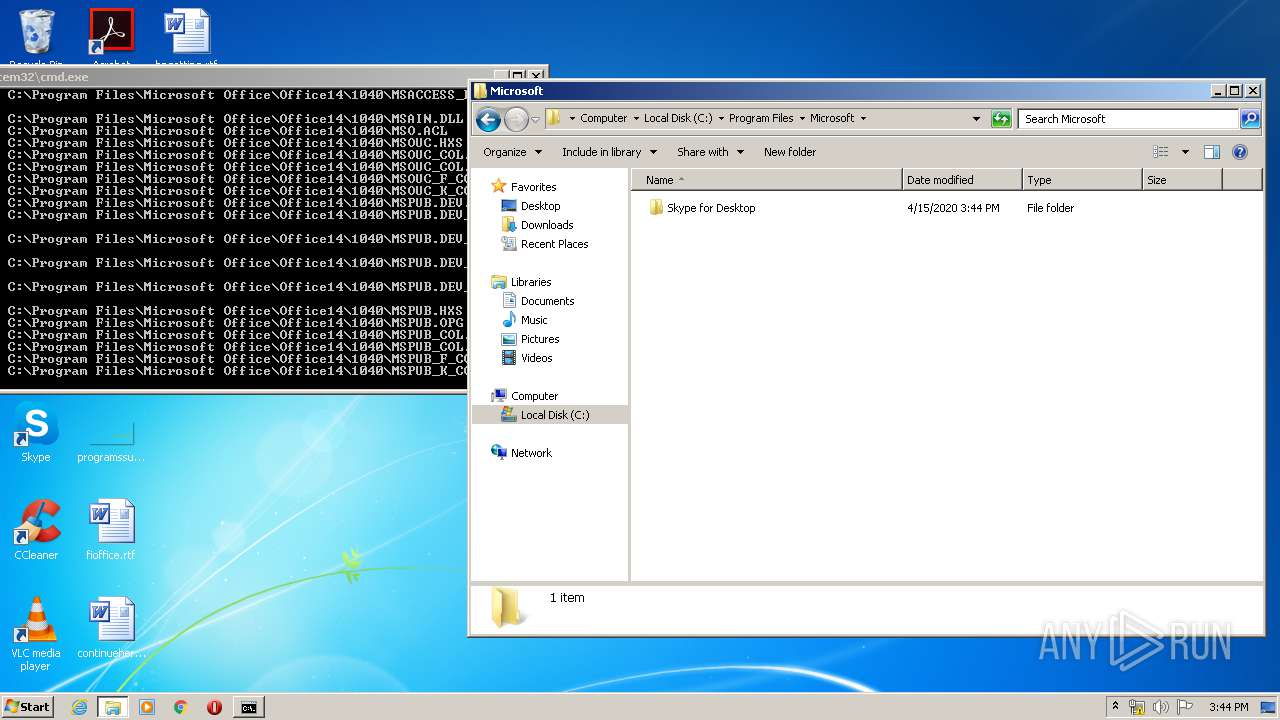
Task: Open the recent pages dropdown arrow
Action: 535,120
